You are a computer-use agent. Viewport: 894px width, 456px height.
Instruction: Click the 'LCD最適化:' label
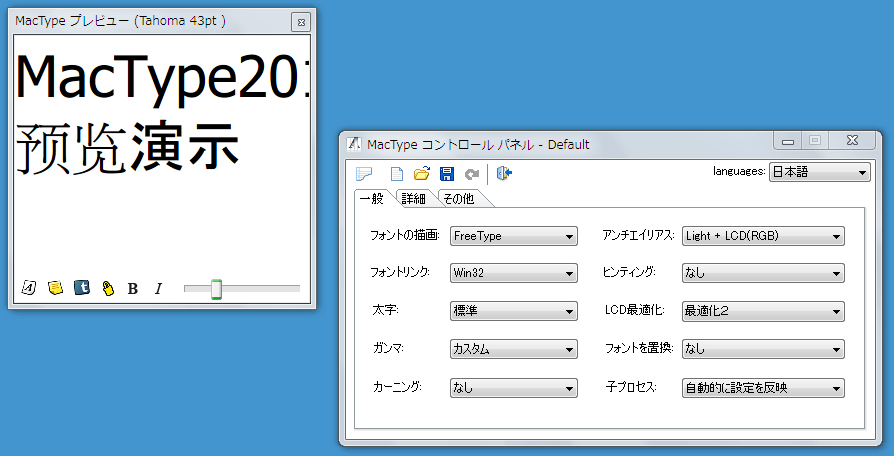(x=635, y=311)
